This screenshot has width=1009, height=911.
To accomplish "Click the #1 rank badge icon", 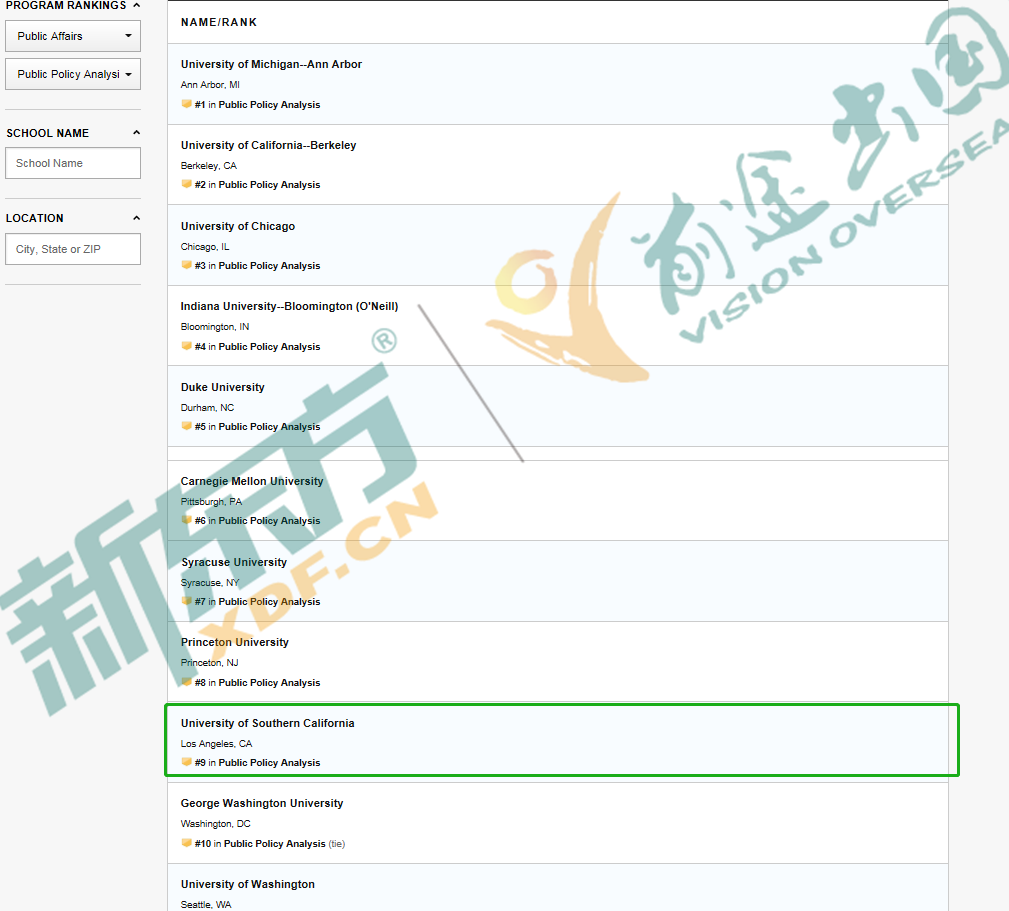I will click(x=187, y=104).
